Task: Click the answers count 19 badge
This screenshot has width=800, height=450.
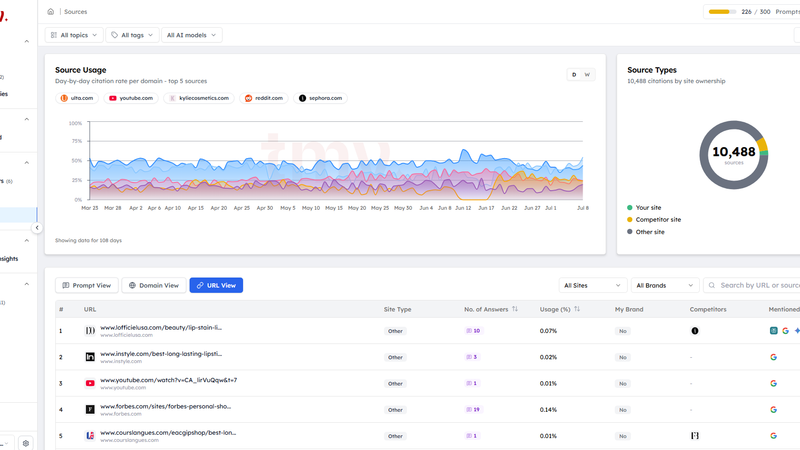Action: 473,410
